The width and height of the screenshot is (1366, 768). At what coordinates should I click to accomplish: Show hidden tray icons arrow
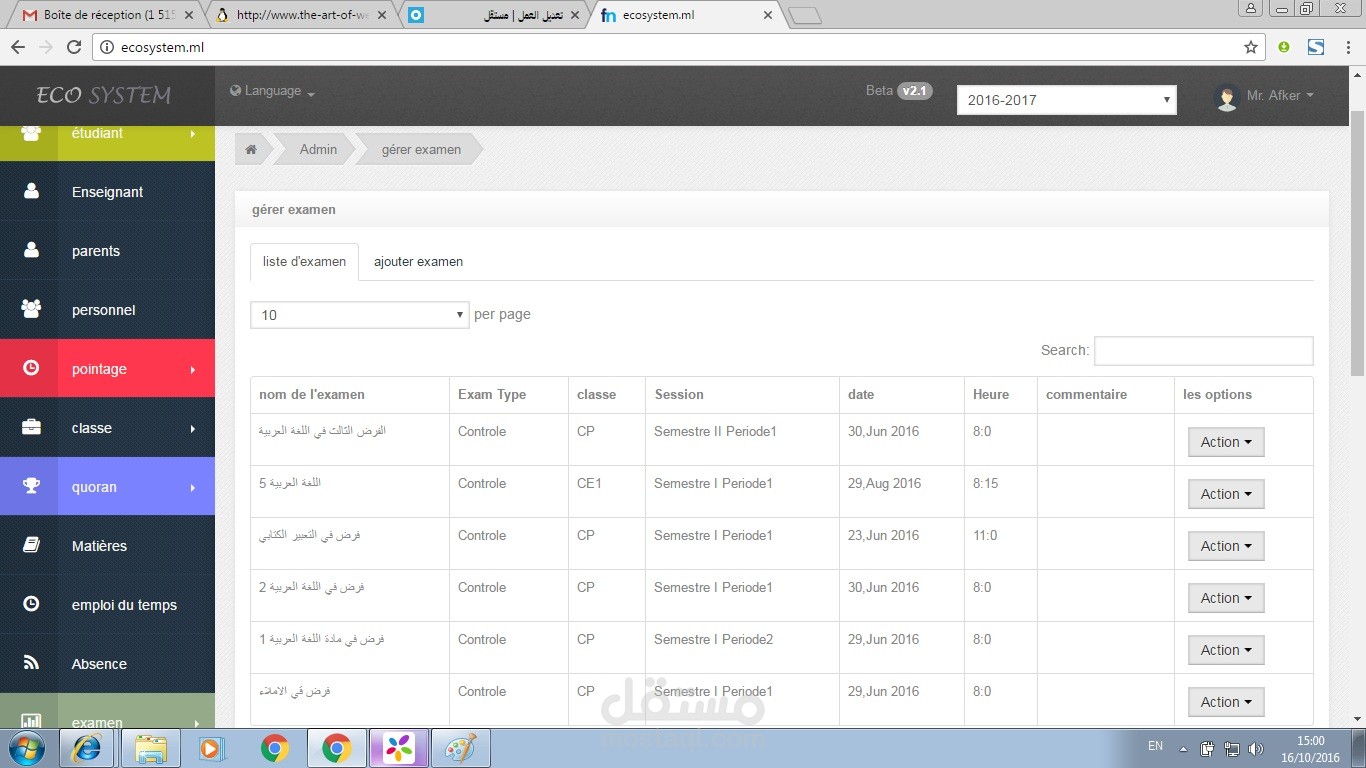point(1183,749)
